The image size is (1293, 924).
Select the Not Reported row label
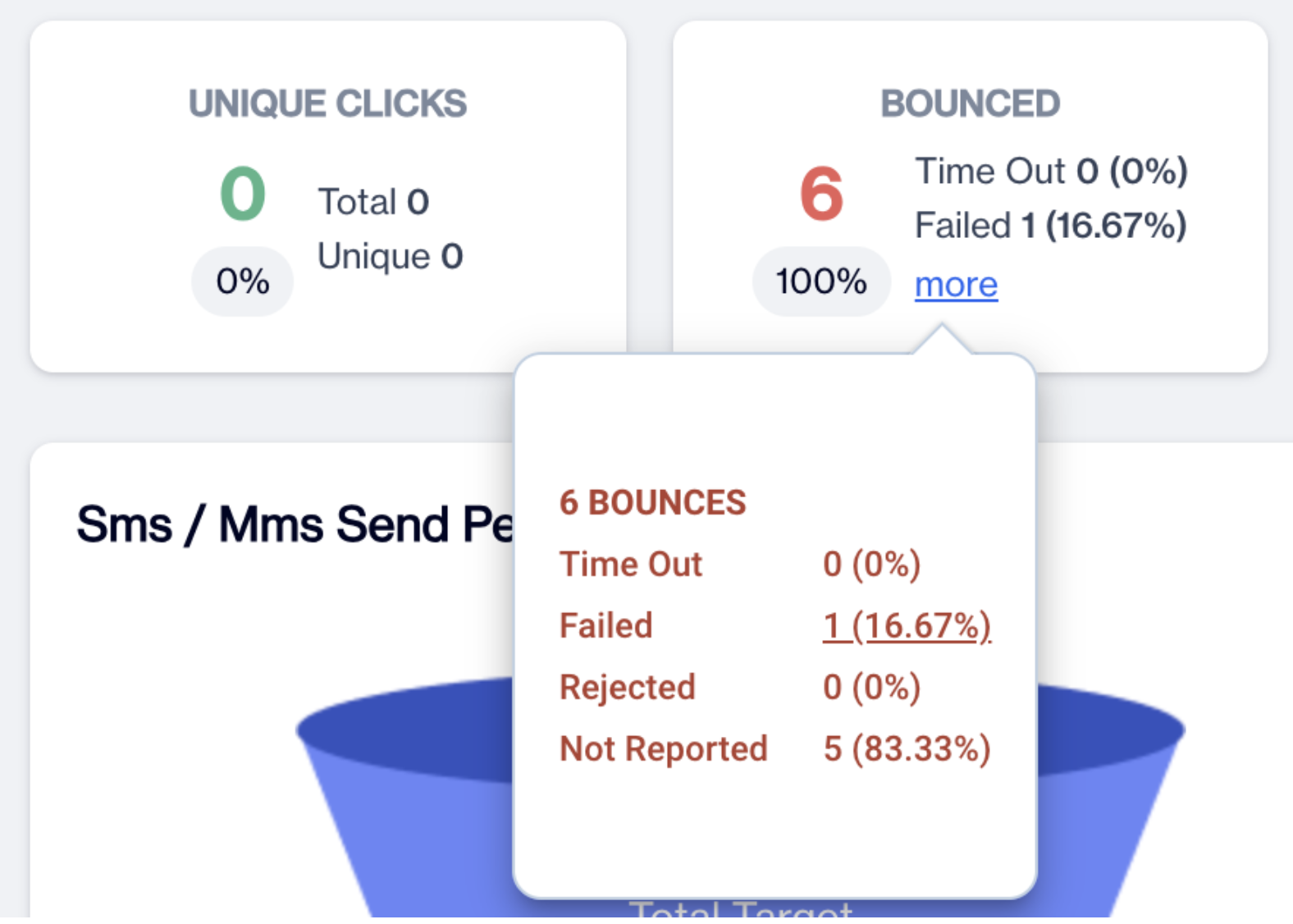click(663, 749)
